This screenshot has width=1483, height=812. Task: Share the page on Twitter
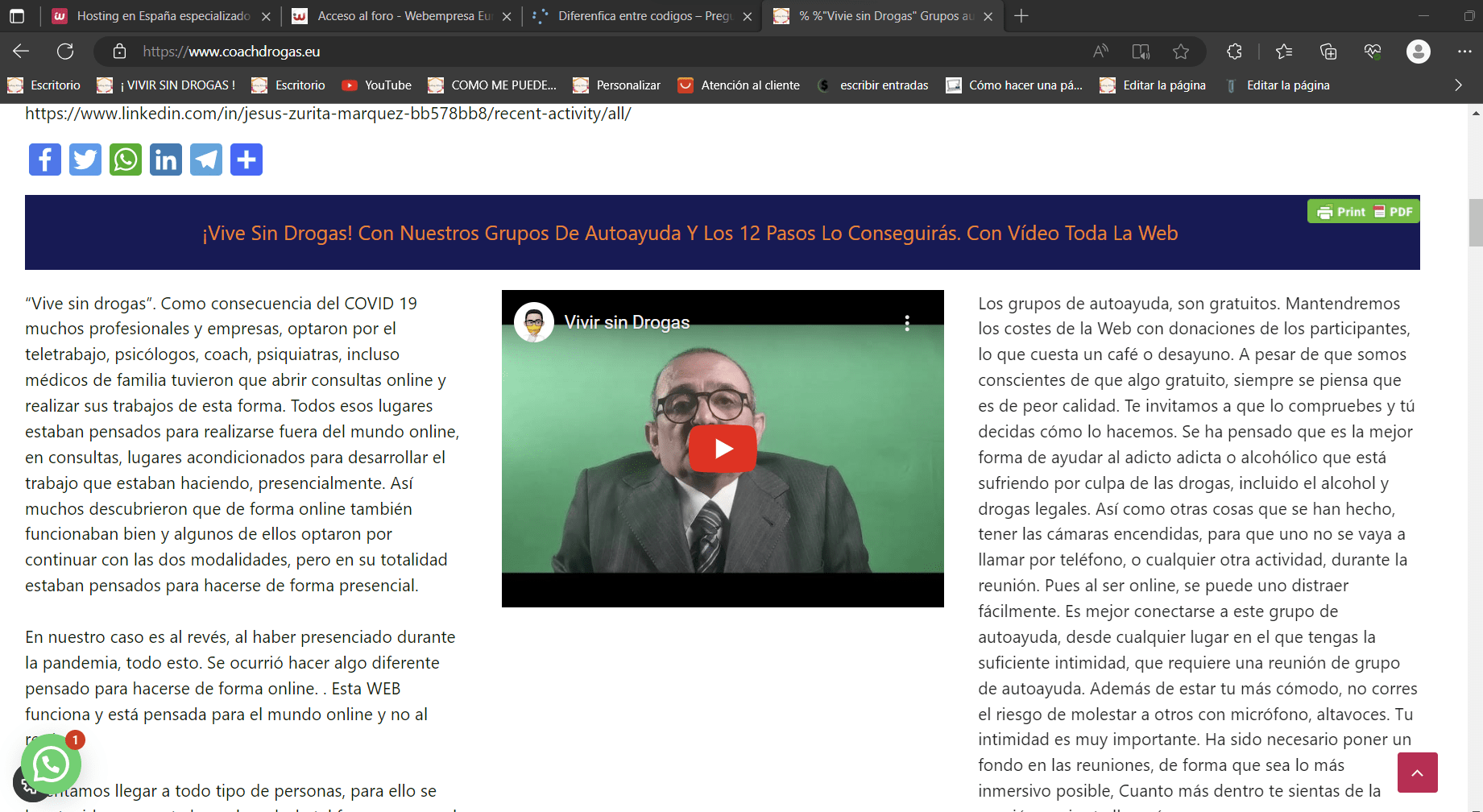point(85,159)
